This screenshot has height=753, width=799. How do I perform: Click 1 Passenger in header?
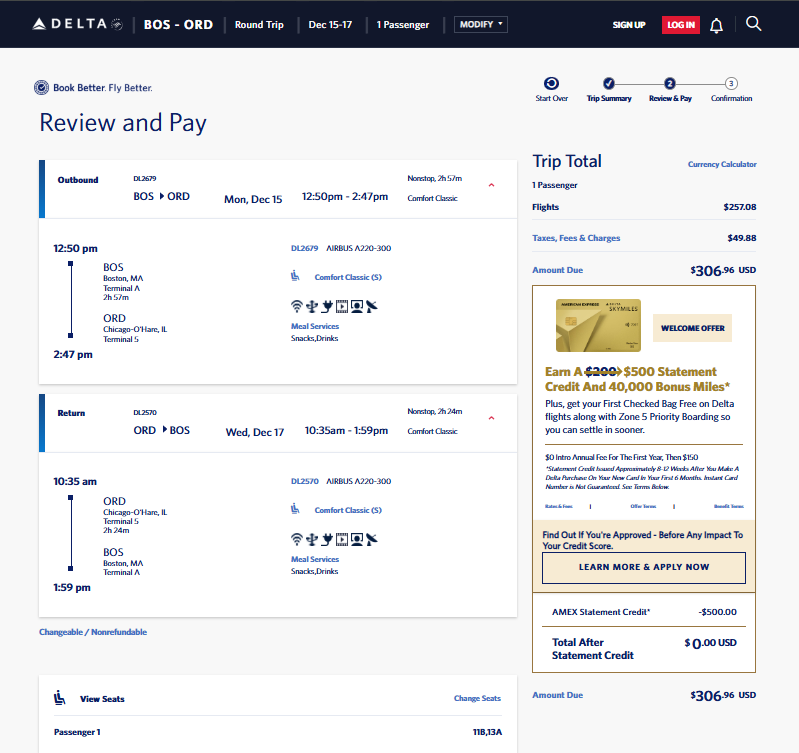point(403,24)
